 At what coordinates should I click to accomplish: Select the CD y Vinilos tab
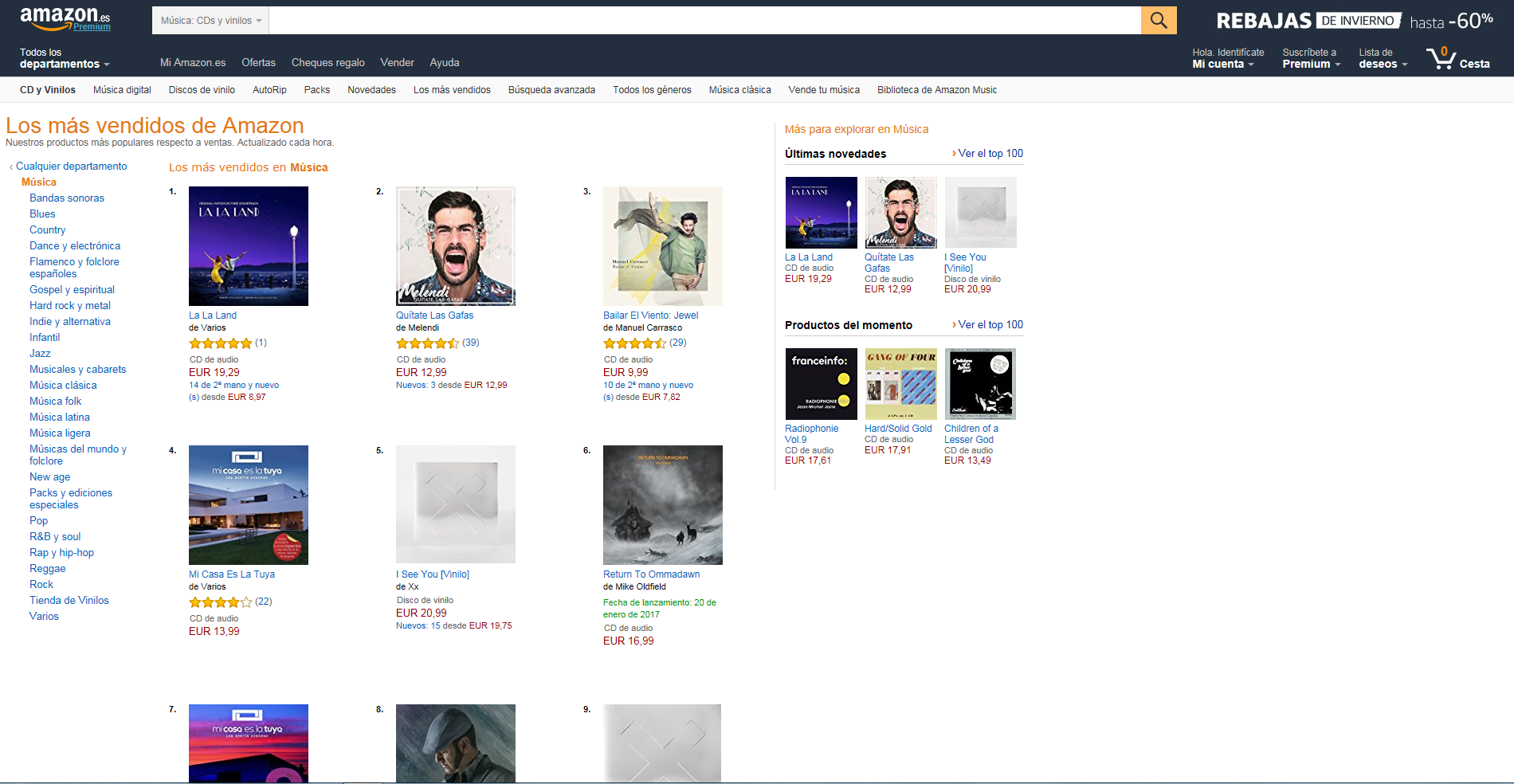(48, 90)
